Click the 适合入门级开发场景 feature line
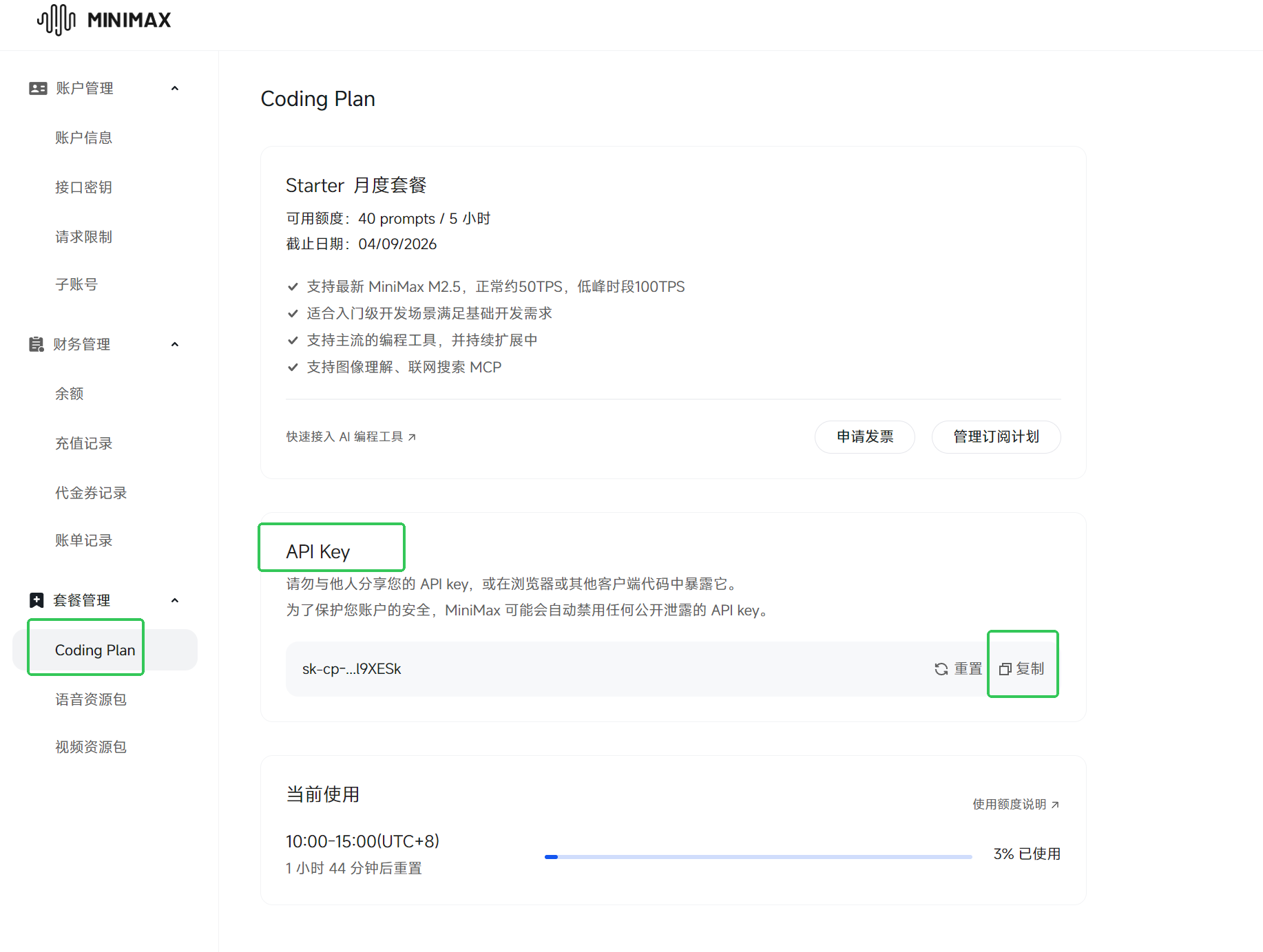The width and height of the screenshot is (1263, 952). point(429,313)
